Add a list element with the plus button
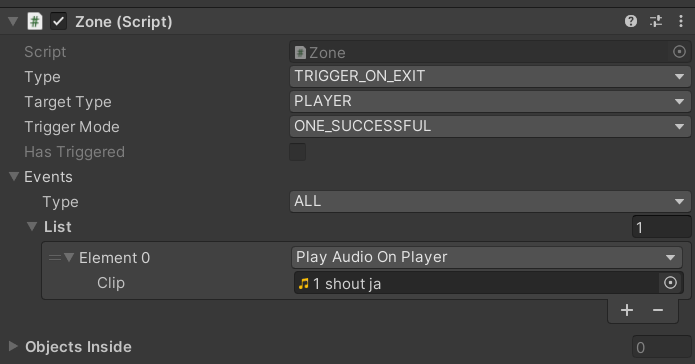Image resolution: width=695 pixels, height=364 pixels. (x=627, y=310)
